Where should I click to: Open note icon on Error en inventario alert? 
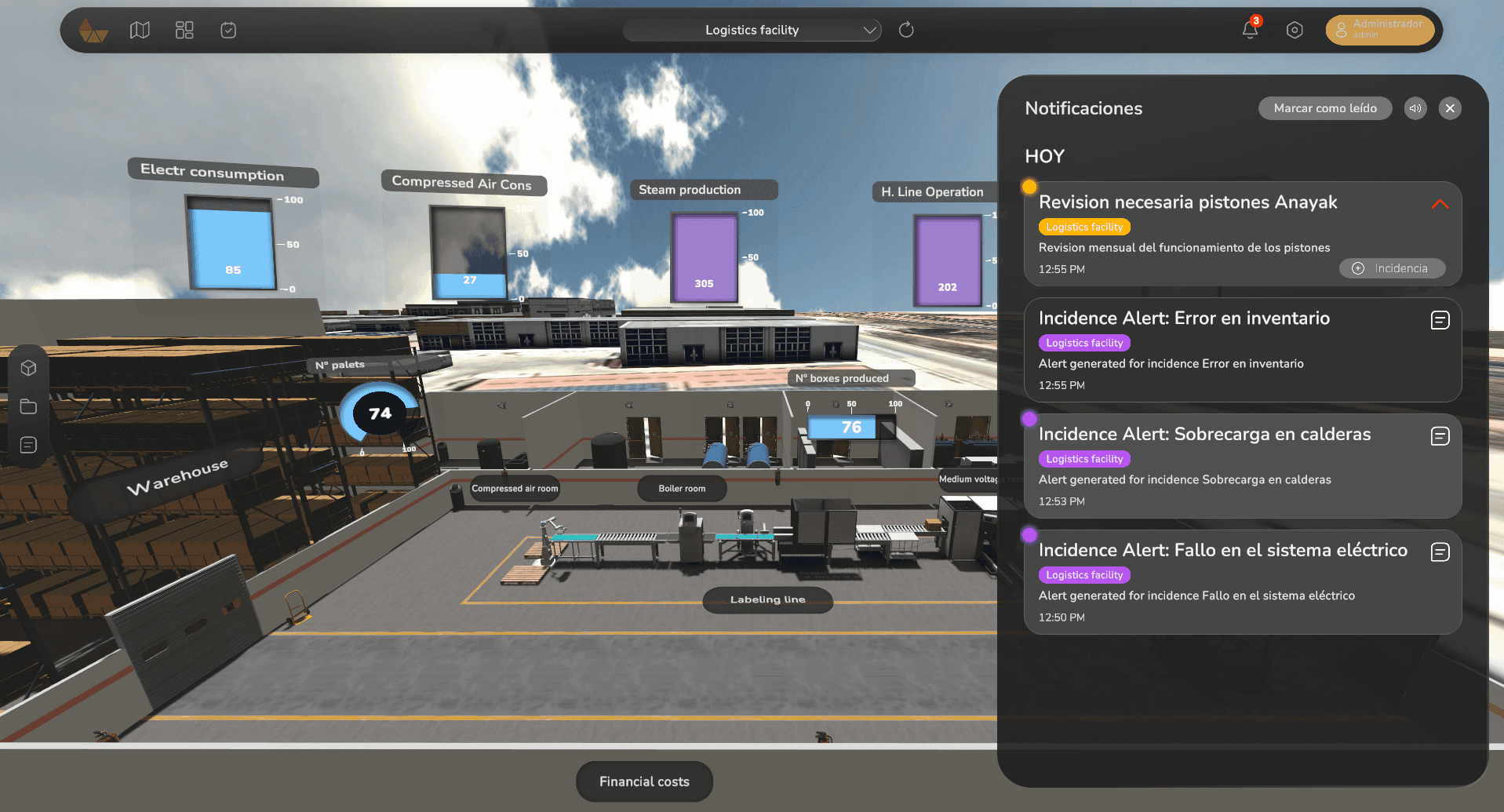(x=1440, y=320)
